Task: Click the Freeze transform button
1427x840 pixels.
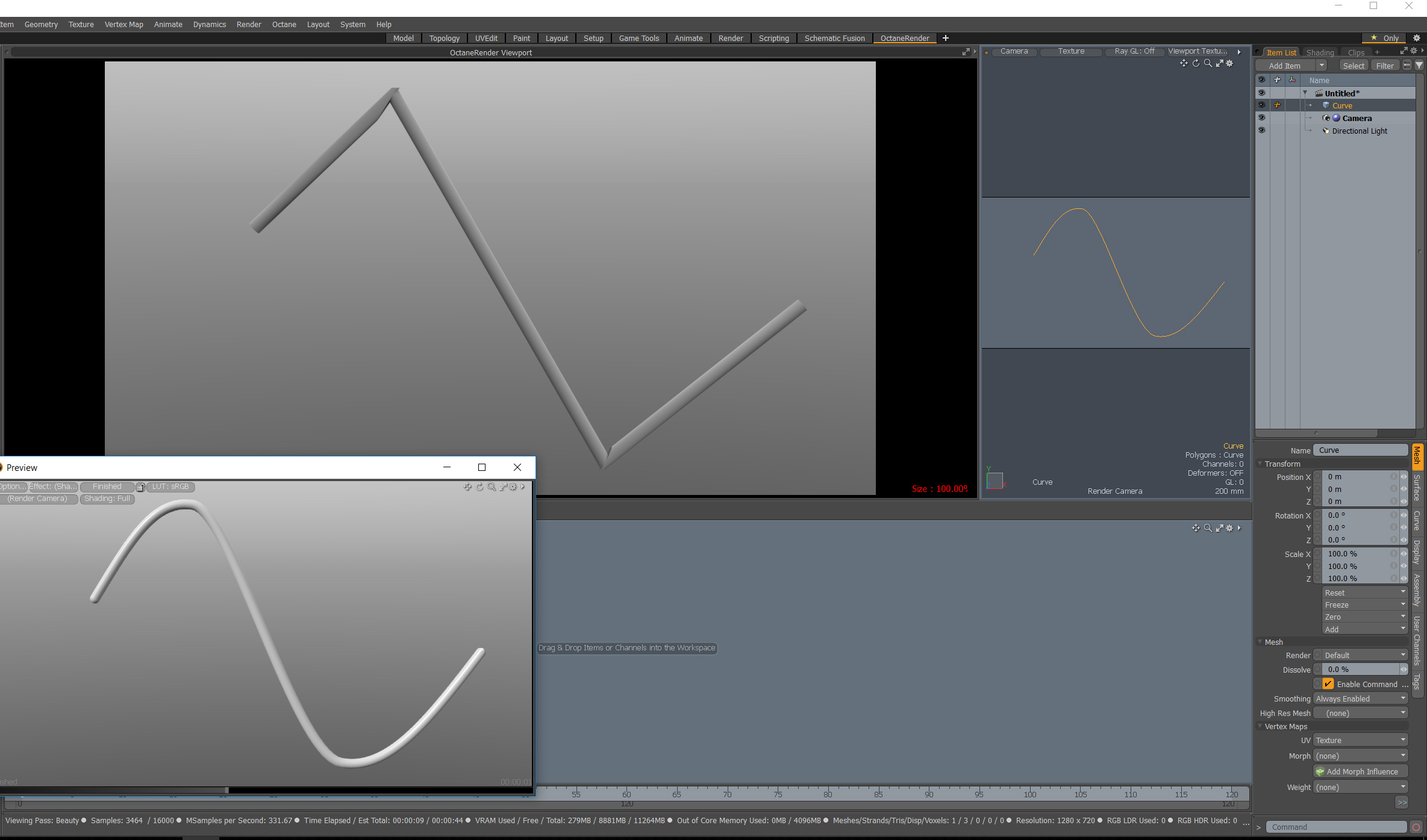Action: click(x=1364, y=605)
